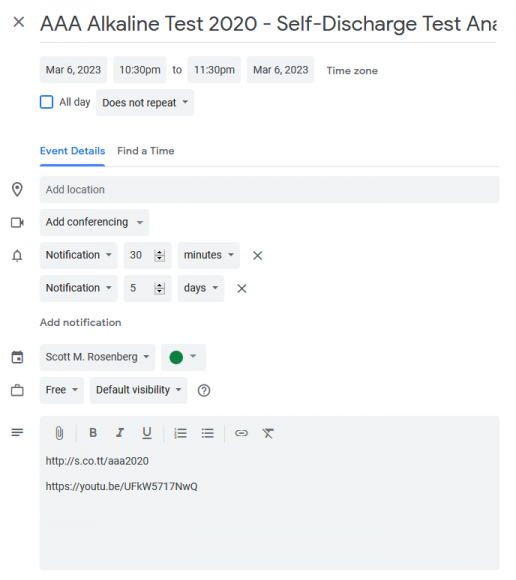Remove the 5 days notification
The height and width of the screenshot is (580, 516).
pyautogui.click(x=242, y=289)
